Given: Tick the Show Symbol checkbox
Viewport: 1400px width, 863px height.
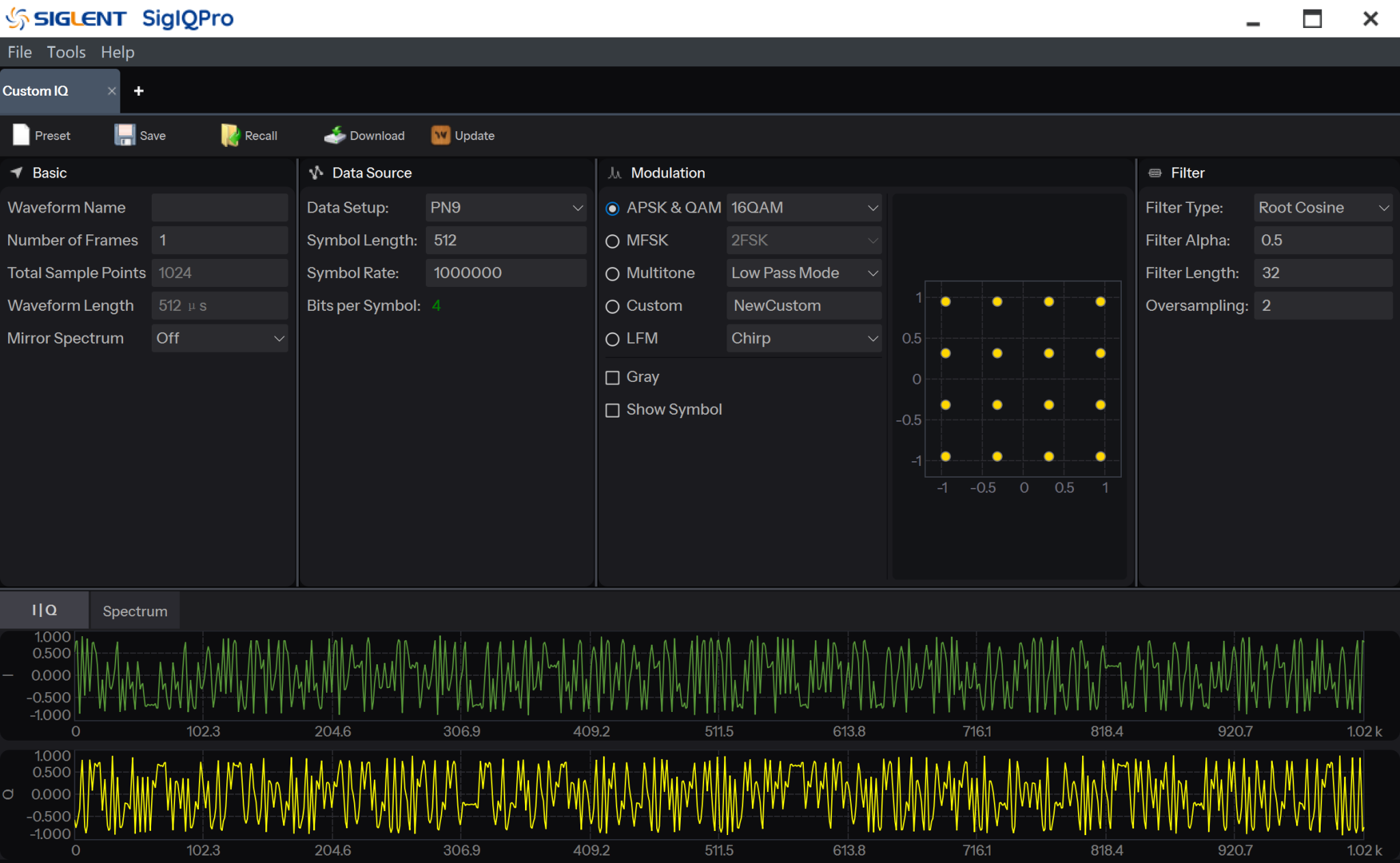Looking at the screenshot, I should (x=612, y=410).
